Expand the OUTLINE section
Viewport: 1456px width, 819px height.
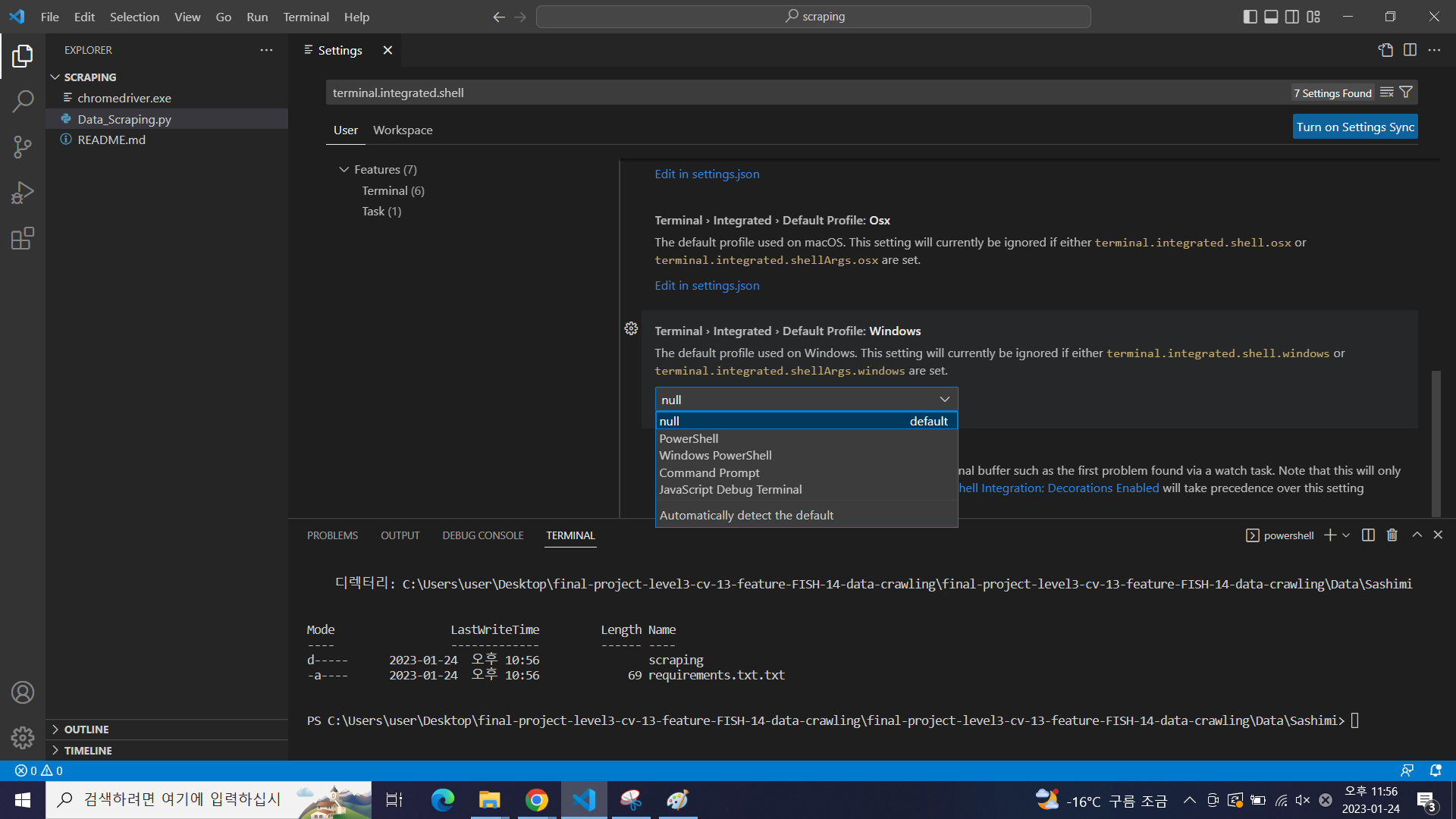(86, 730)
